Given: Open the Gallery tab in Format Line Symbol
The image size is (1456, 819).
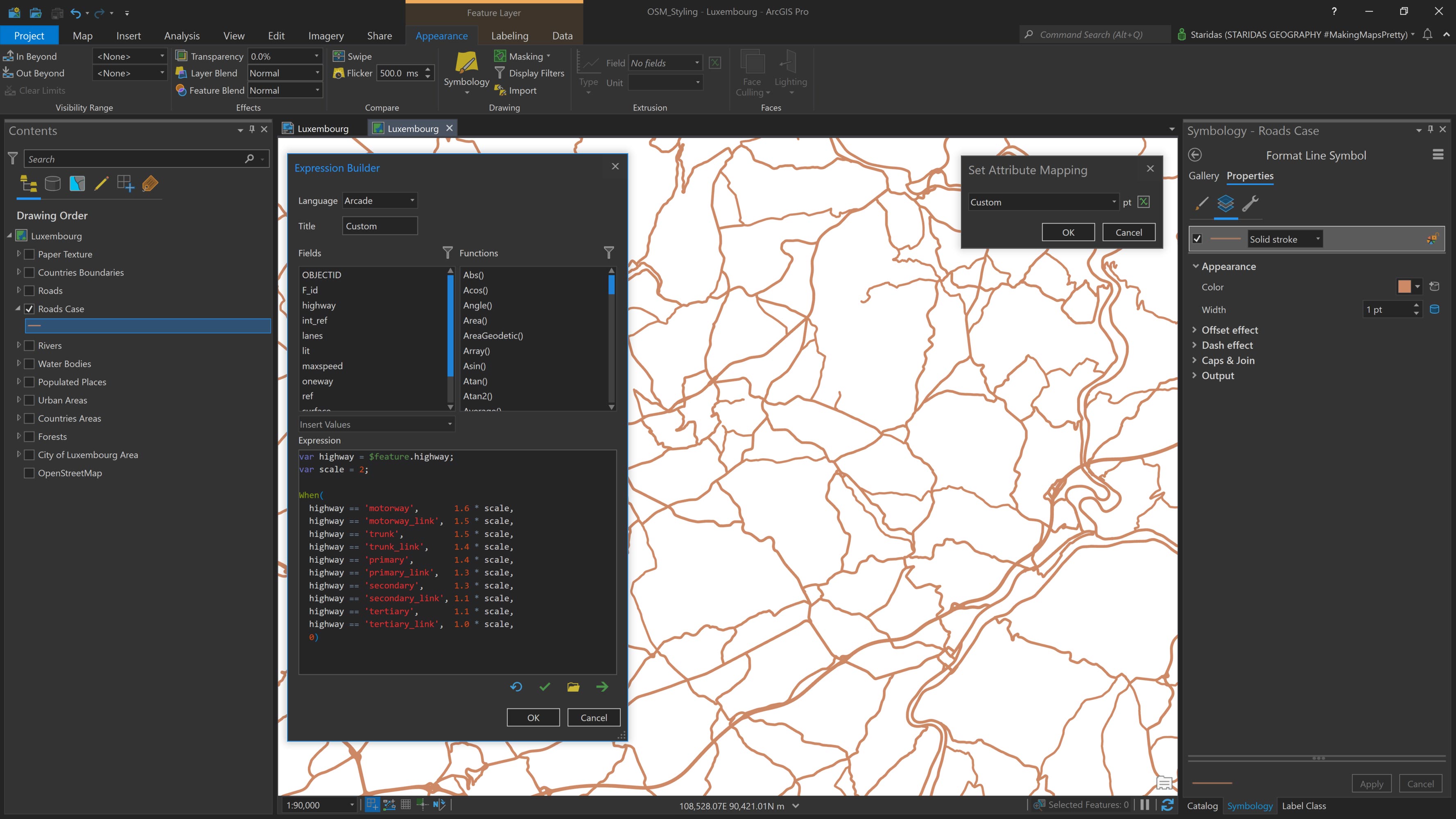Looking at the screenshot, I should [x=1203, y=176].
